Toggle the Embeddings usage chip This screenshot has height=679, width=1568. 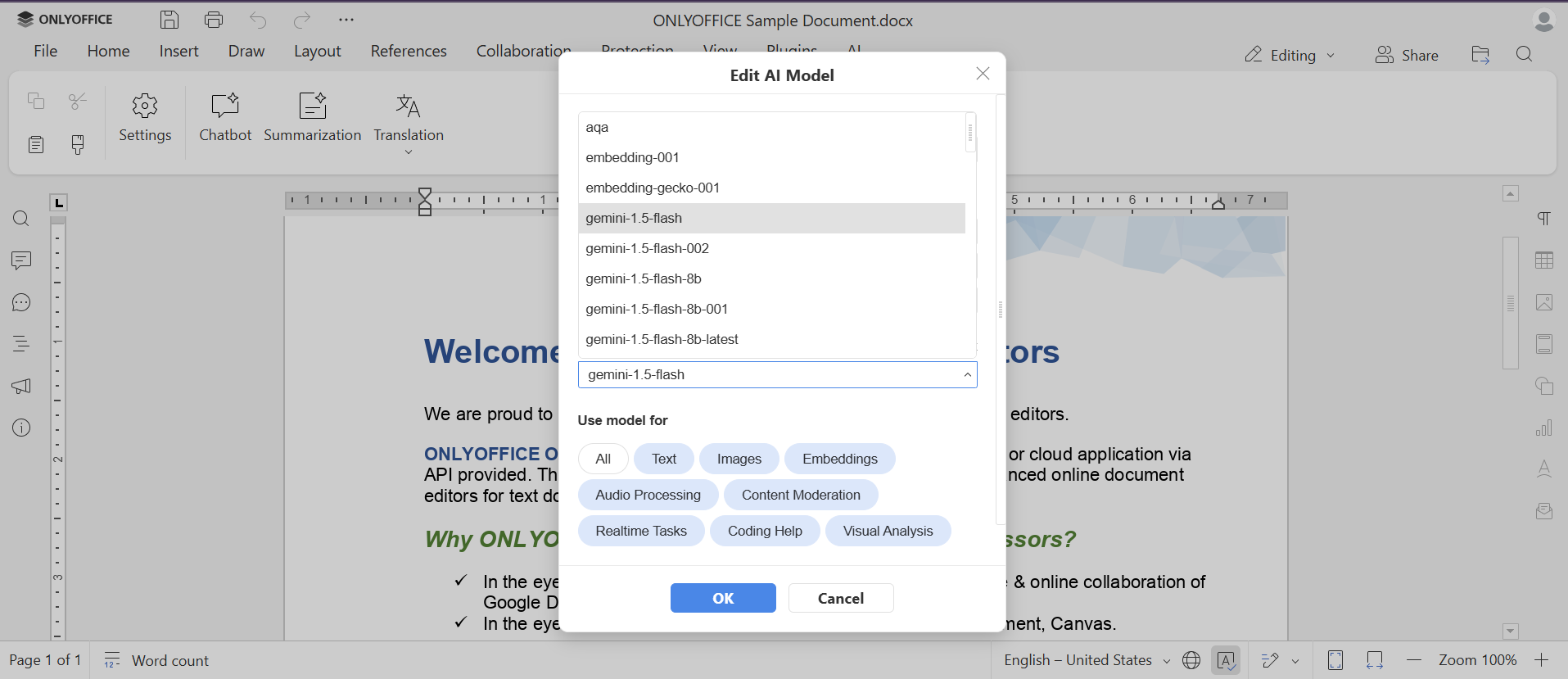tap(840, 459)
